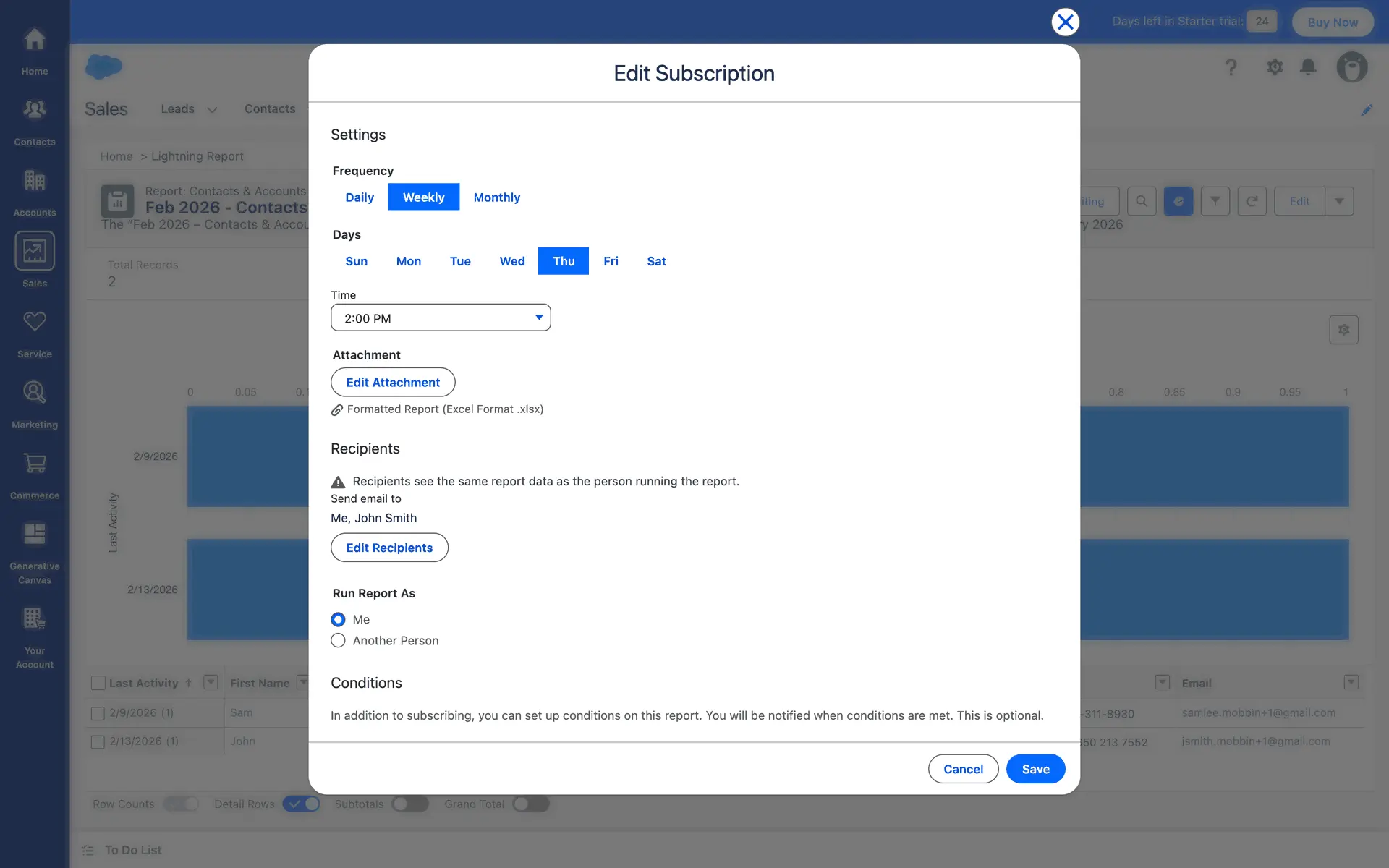
Task: Switch frequency to Daily
Action: click(x=360, y=197)
